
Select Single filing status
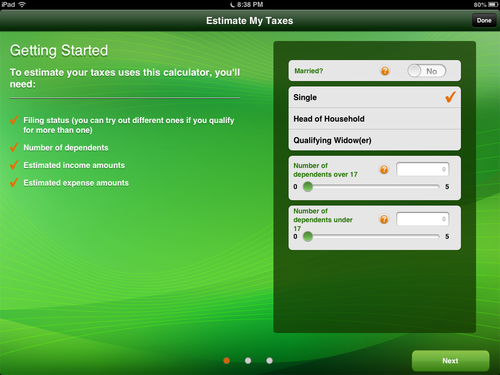tap(375, 97)
